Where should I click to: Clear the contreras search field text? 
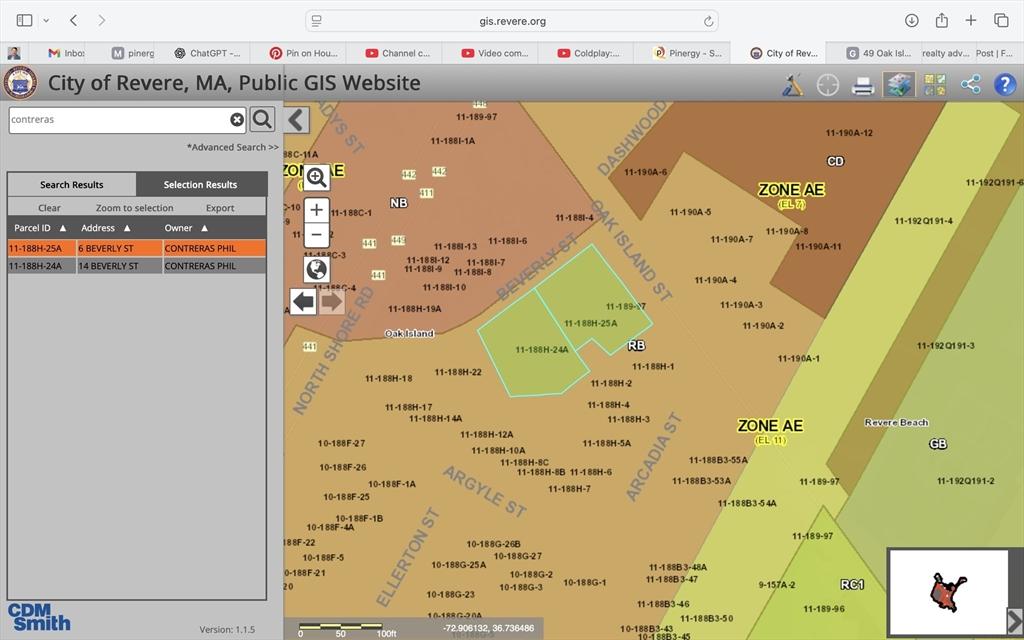click(x=237, y=120)
